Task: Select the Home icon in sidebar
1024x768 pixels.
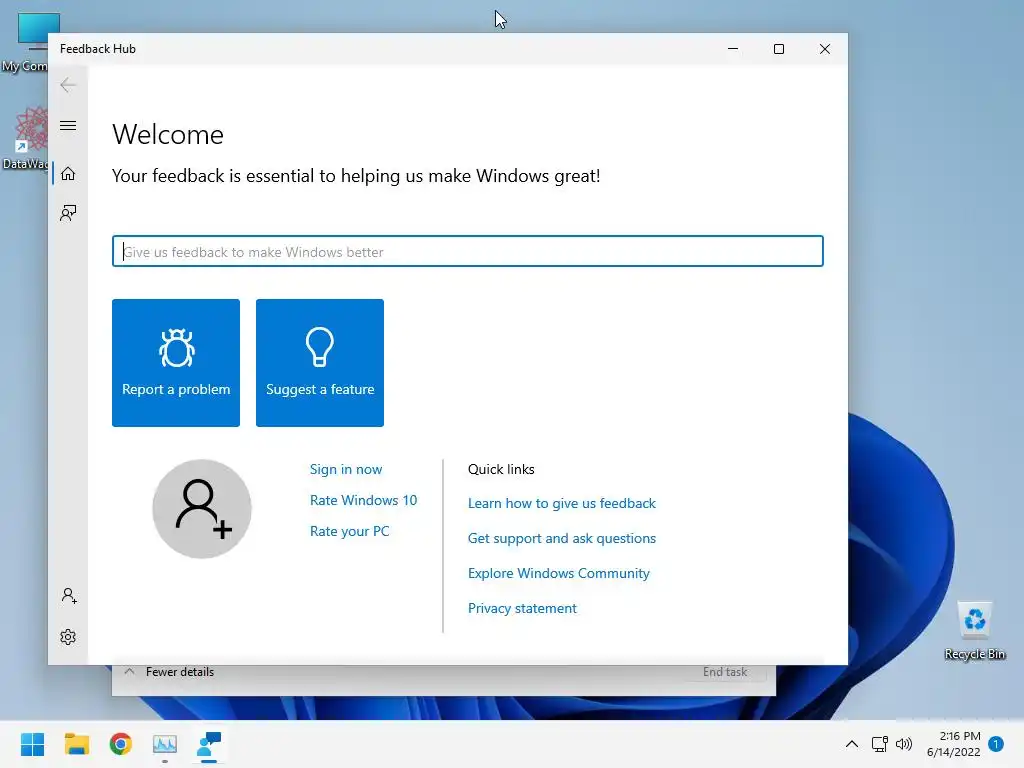Action: (x=68, y=174)
